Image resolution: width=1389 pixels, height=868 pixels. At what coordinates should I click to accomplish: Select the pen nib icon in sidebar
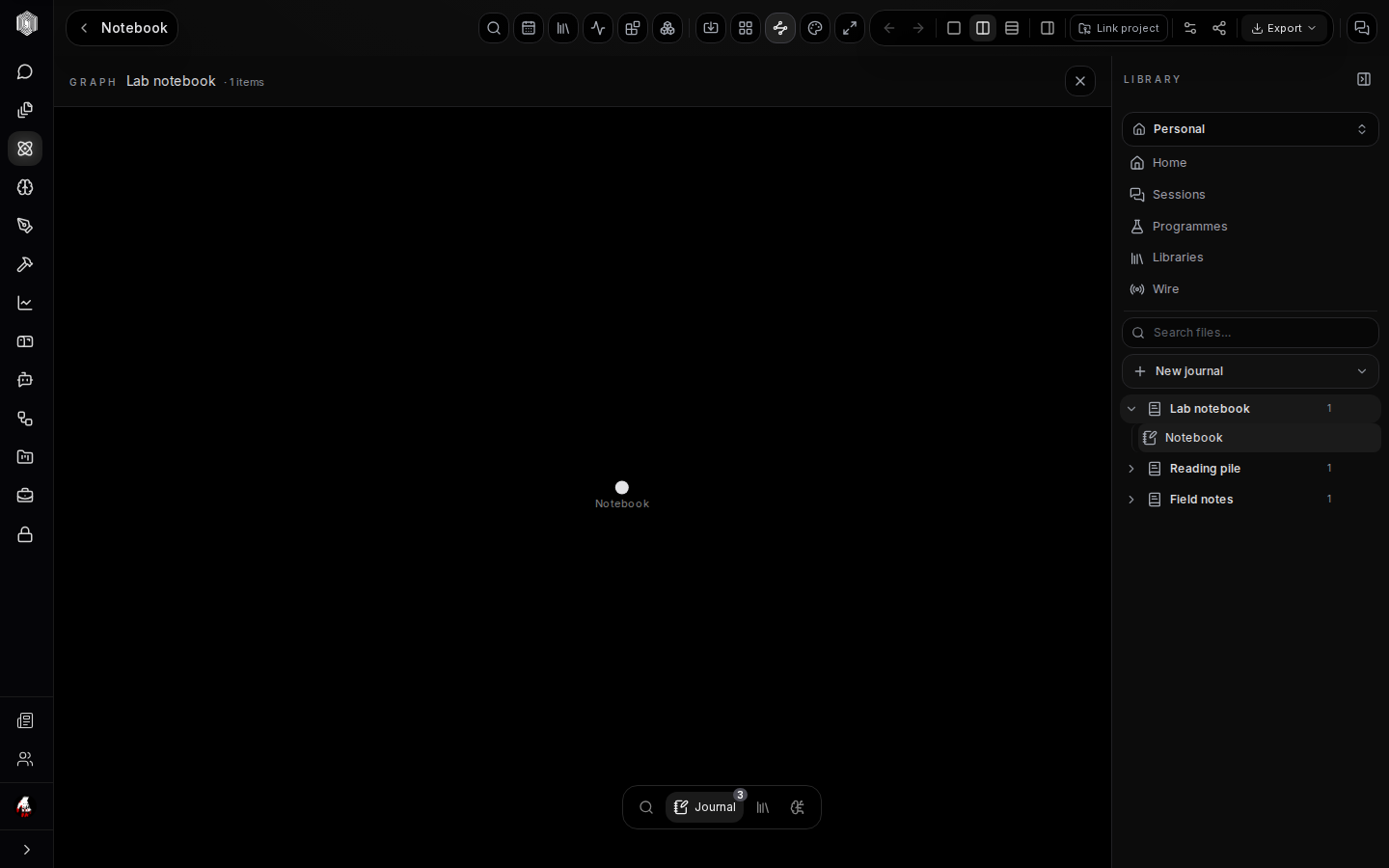pyautogui.click(x=25, y=226)
